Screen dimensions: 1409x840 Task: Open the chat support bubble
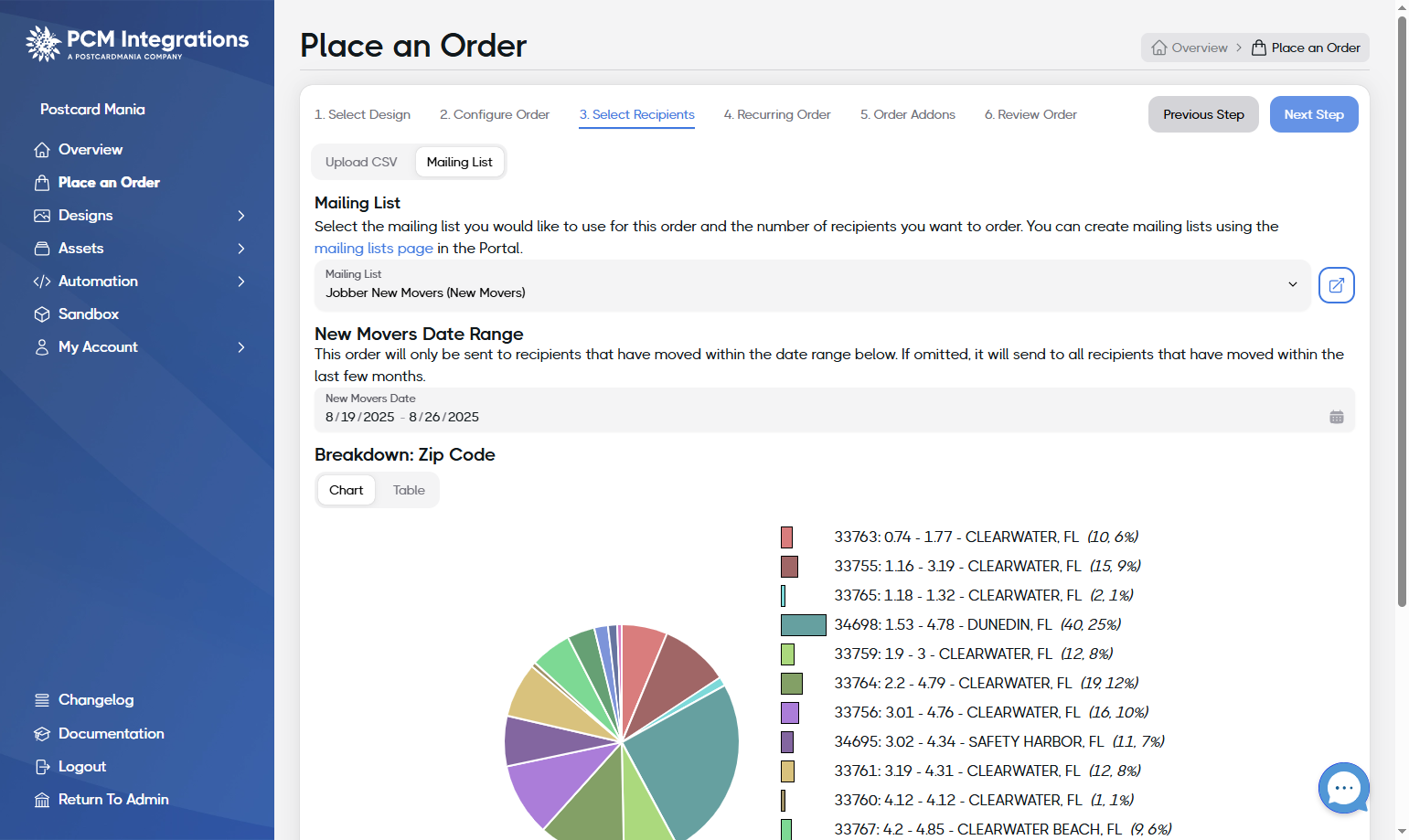1343,788
